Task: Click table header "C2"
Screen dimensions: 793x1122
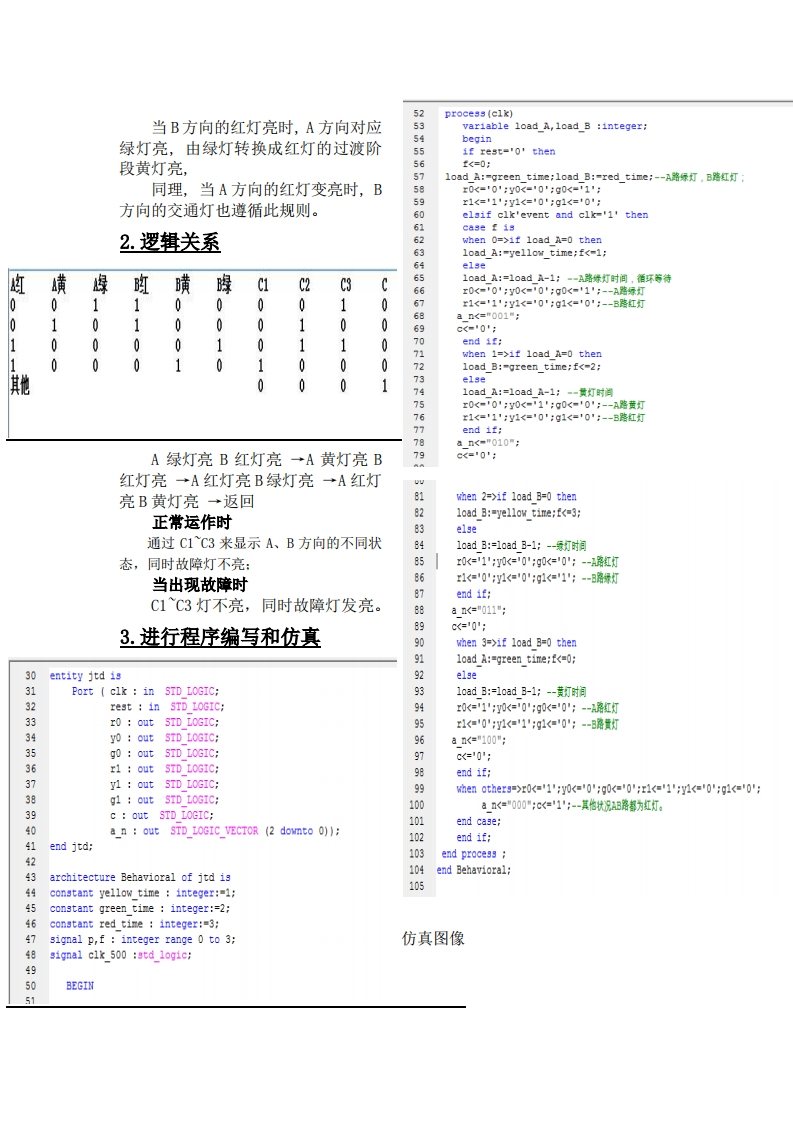Action: pos(304,285)
